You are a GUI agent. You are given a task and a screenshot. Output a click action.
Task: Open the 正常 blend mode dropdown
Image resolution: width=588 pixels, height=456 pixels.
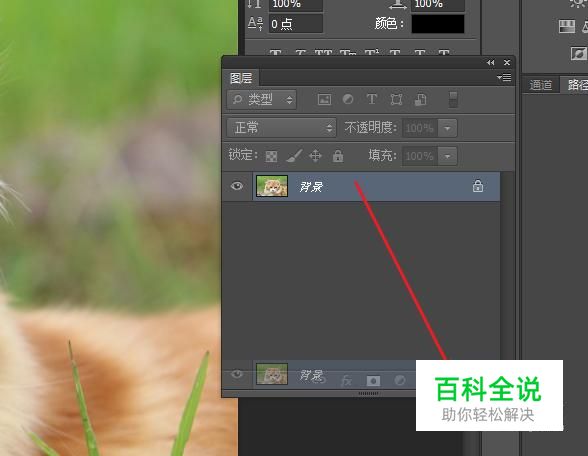(282, 128)
